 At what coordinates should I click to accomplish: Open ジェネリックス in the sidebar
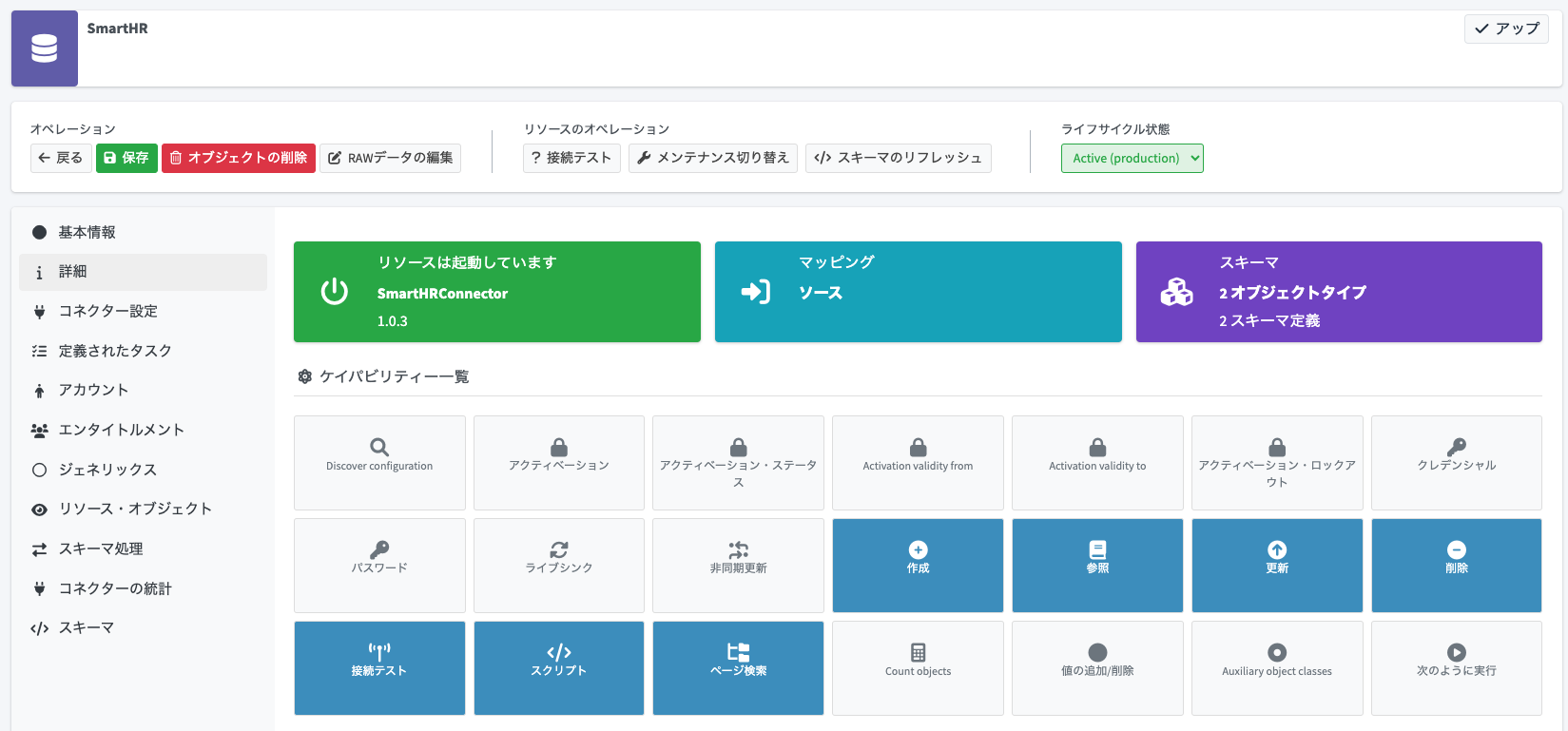pyautogui.click(x=143, y=470)
